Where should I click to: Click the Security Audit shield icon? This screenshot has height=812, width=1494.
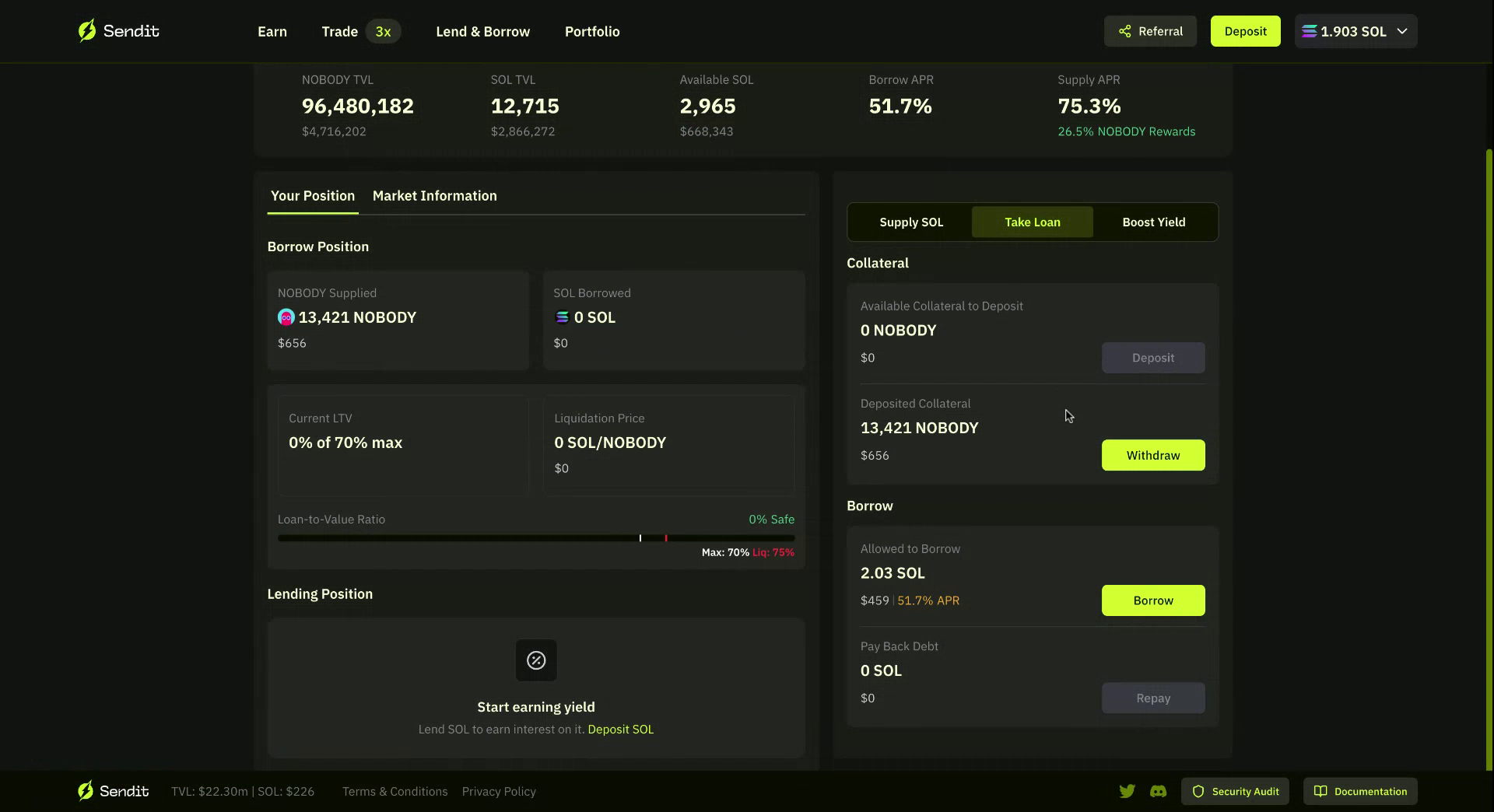(x=1198, y=791)
